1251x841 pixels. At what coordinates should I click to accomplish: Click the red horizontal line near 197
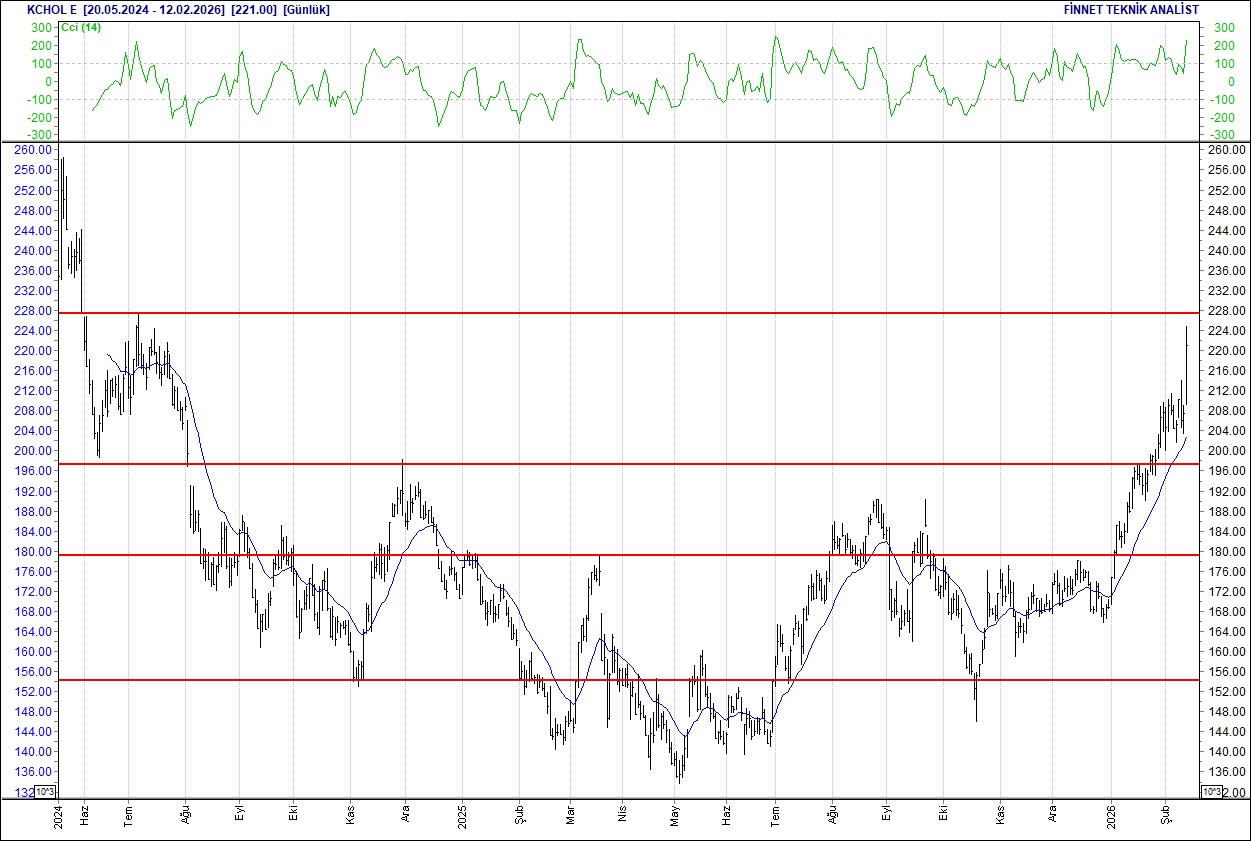(600, 464)
